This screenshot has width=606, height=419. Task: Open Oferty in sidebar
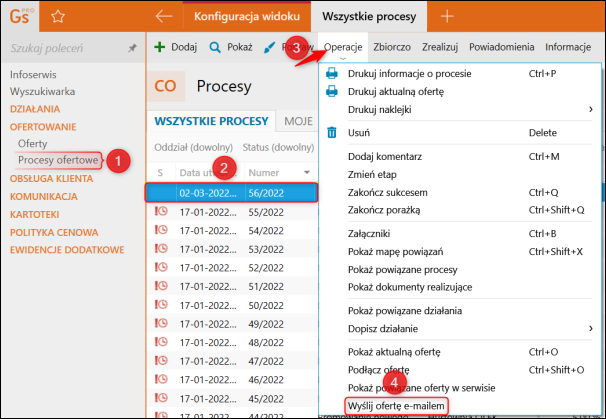[32, 143]
